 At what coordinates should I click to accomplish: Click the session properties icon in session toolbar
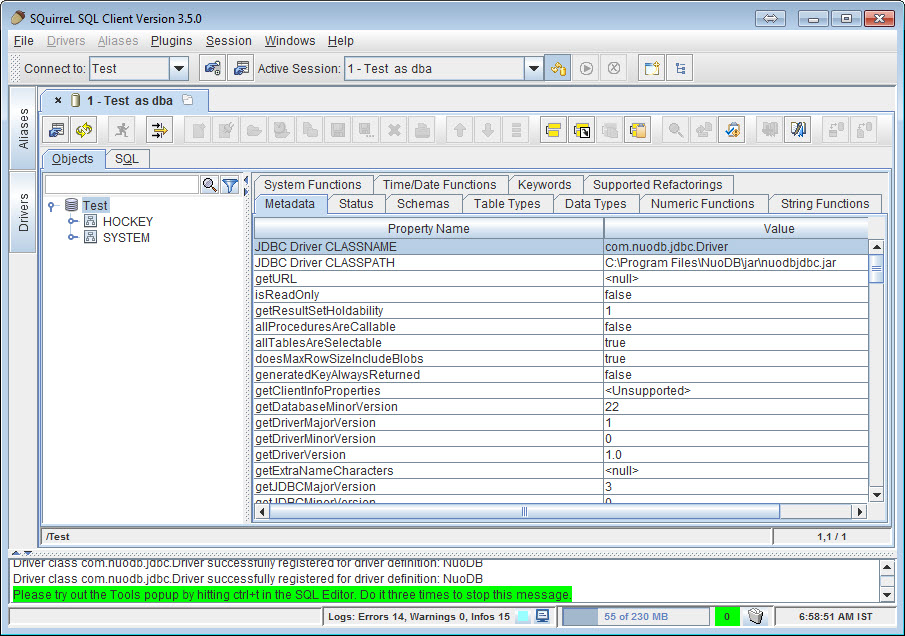57,130
